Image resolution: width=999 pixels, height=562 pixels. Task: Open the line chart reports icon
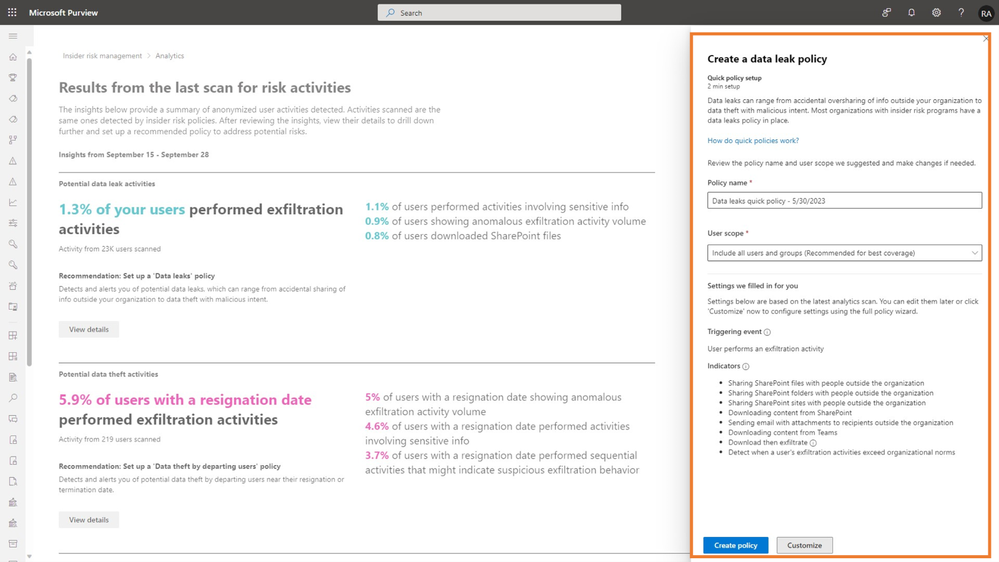[x=13, y=203]
